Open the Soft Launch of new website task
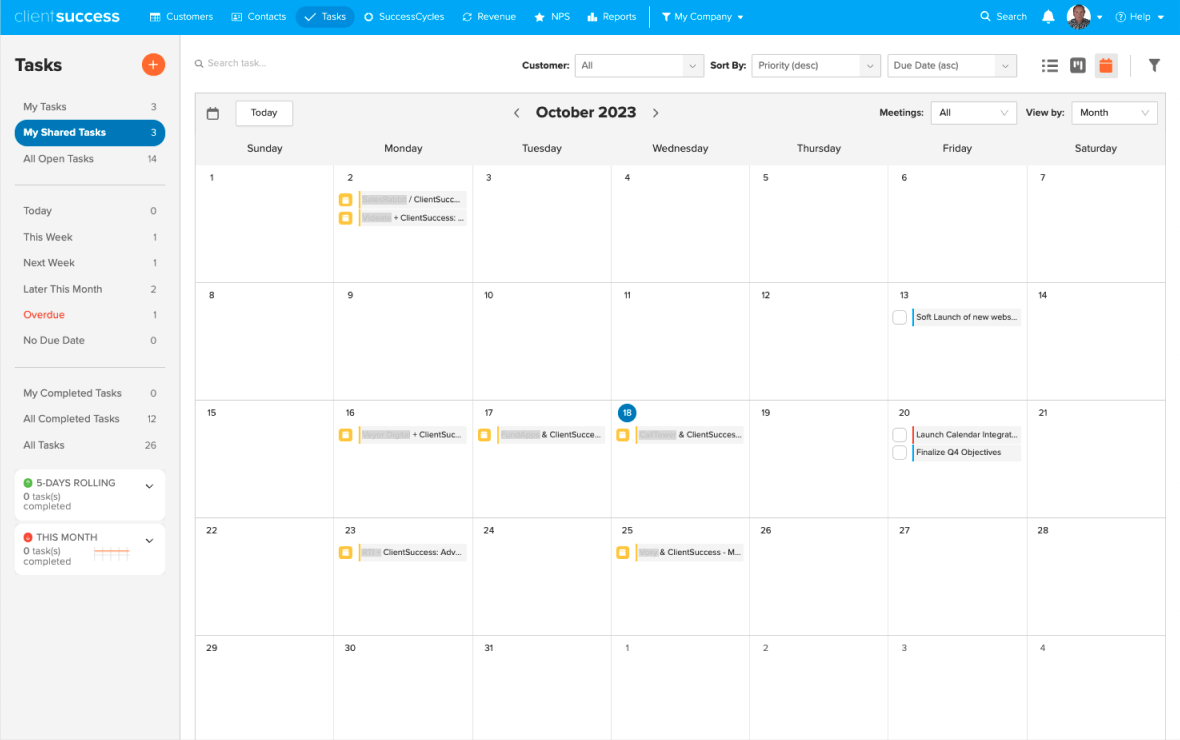This screenshot has width=1180, height=740. point(966,317)
